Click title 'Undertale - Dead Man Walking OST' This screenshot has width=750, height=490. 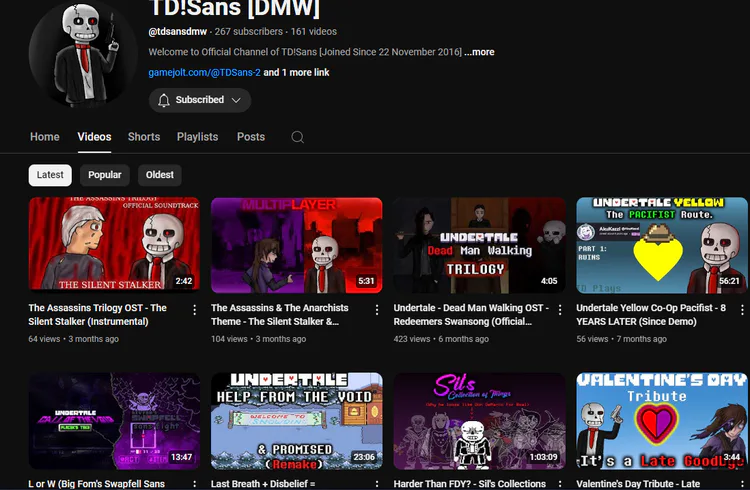click(x=471, y=315)
